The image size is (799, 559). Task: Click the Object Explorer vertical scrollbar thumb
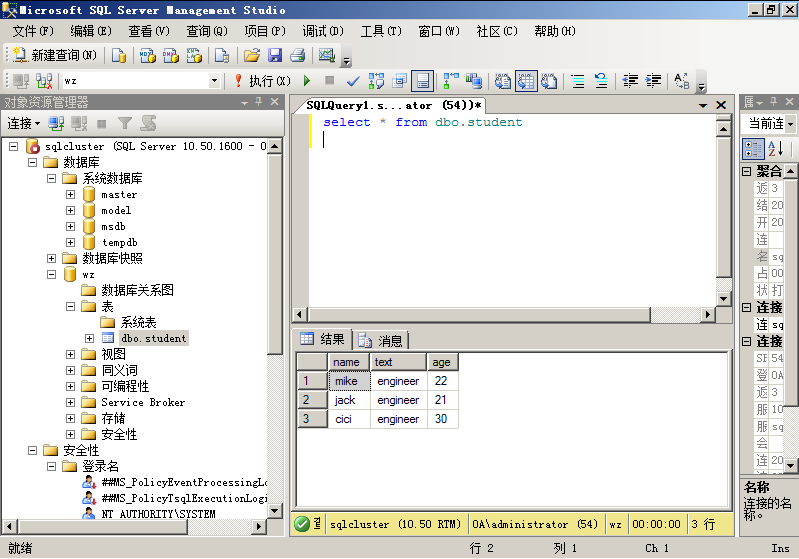point(275,255)
